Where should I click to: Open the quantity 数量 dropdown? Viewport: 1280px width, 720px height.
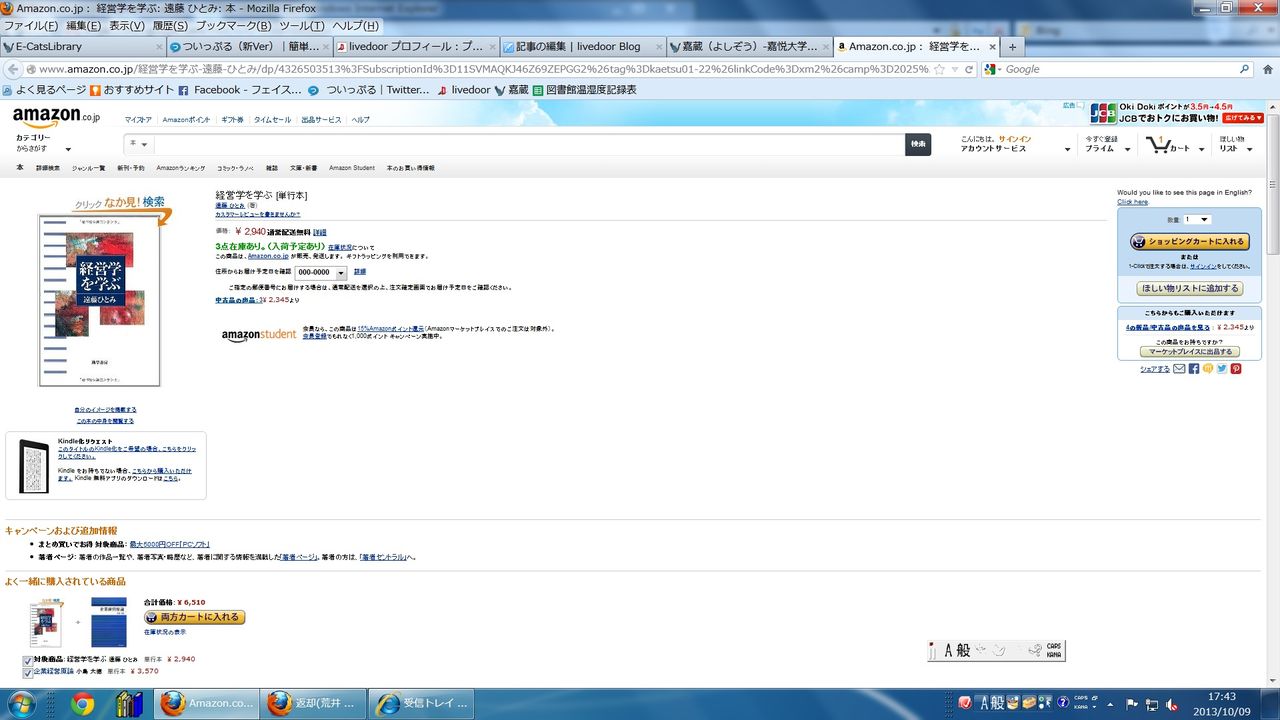[1197, 219]
